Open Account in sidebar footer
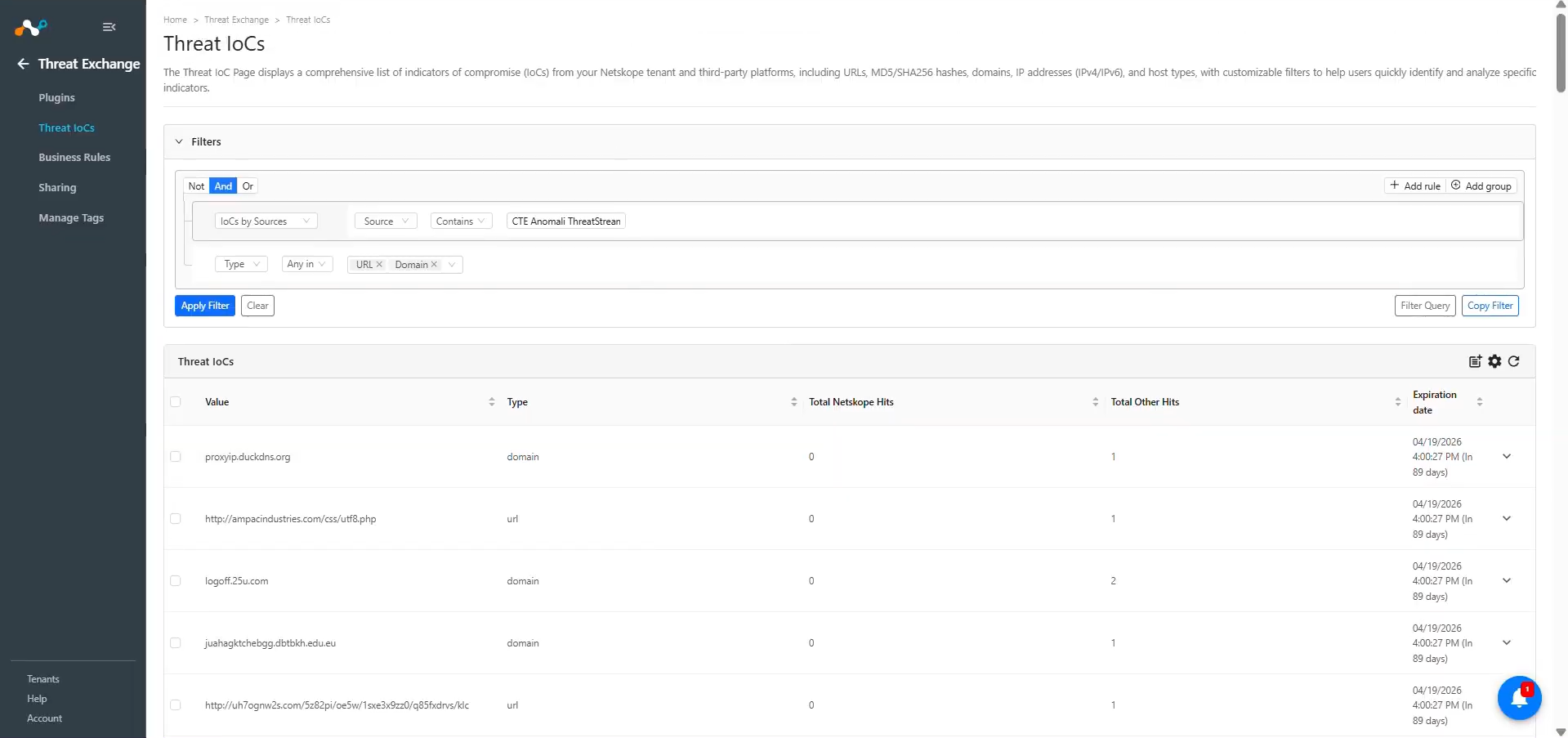Screen dimensions: 1568x738 pos(44,718)
